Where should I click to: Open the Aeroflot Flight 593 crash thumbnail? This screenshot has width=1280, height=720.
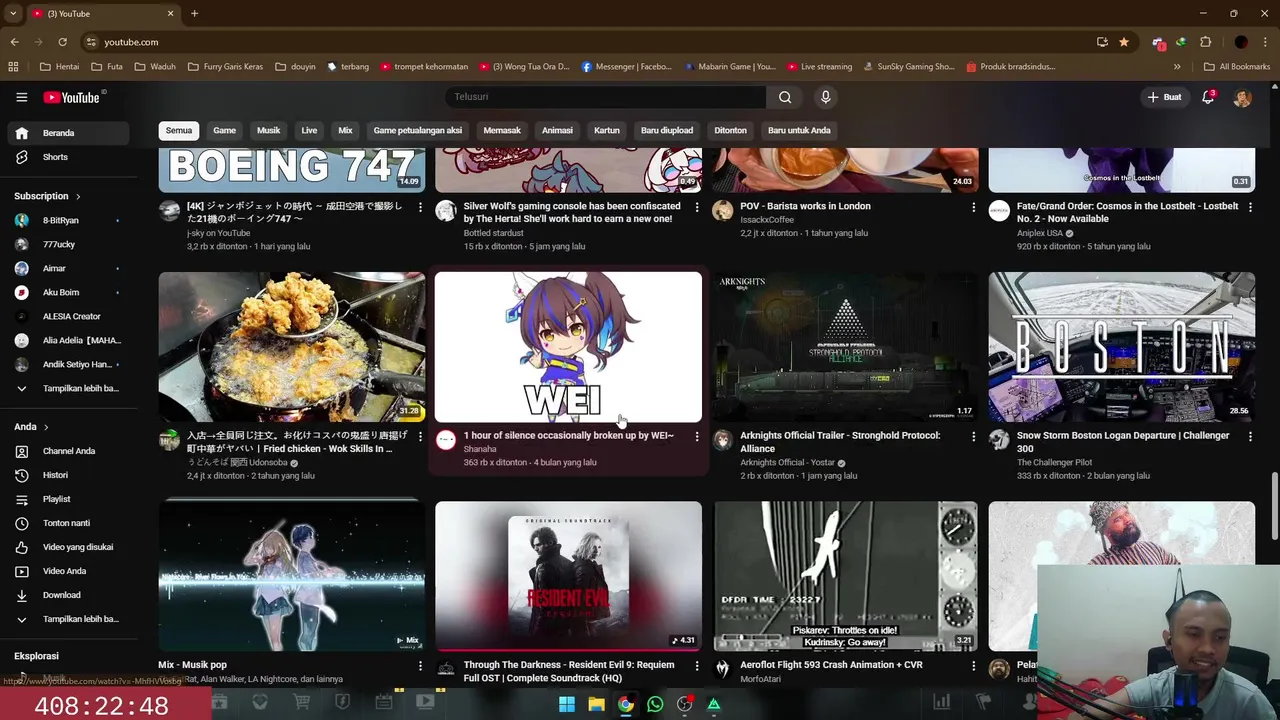tap(845, 576)
